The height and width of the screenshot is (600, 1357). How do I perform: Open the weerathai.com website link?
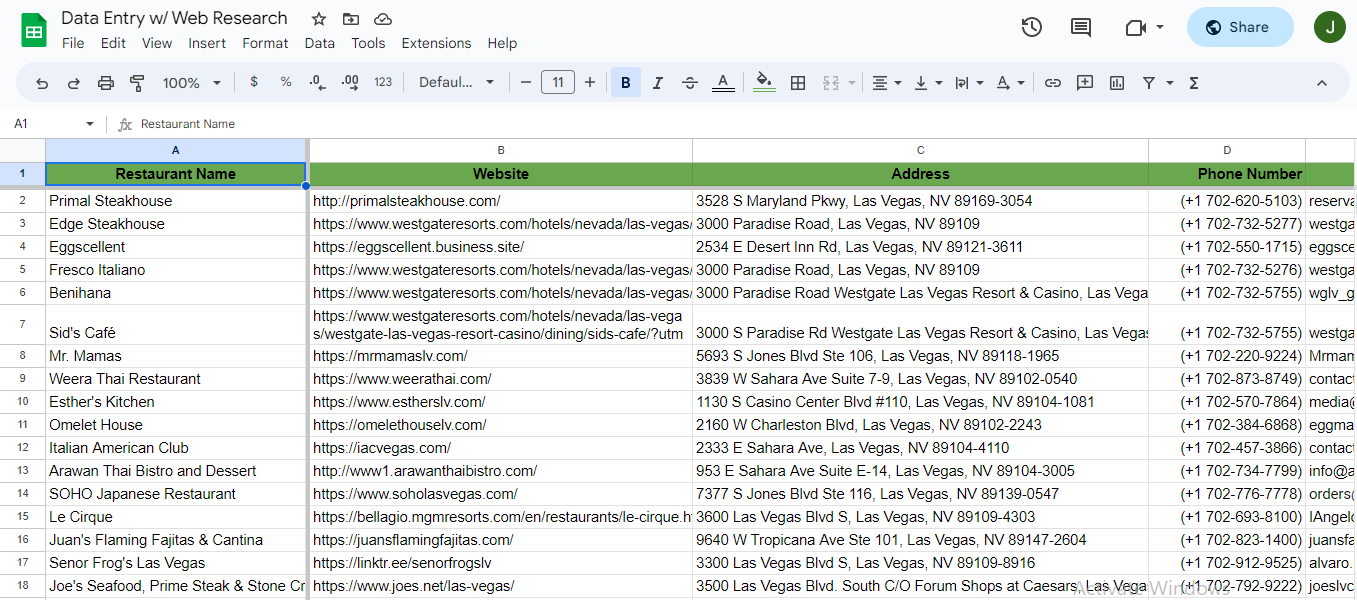[x=402, y=379]
